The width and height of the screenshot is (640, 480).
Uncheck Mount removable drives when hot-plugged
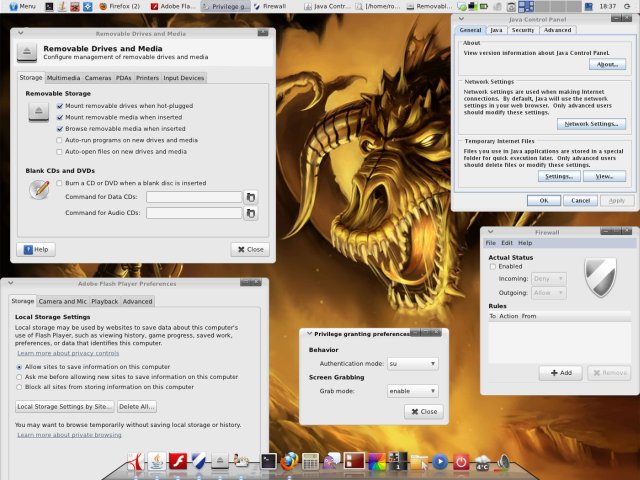point(59,105)
